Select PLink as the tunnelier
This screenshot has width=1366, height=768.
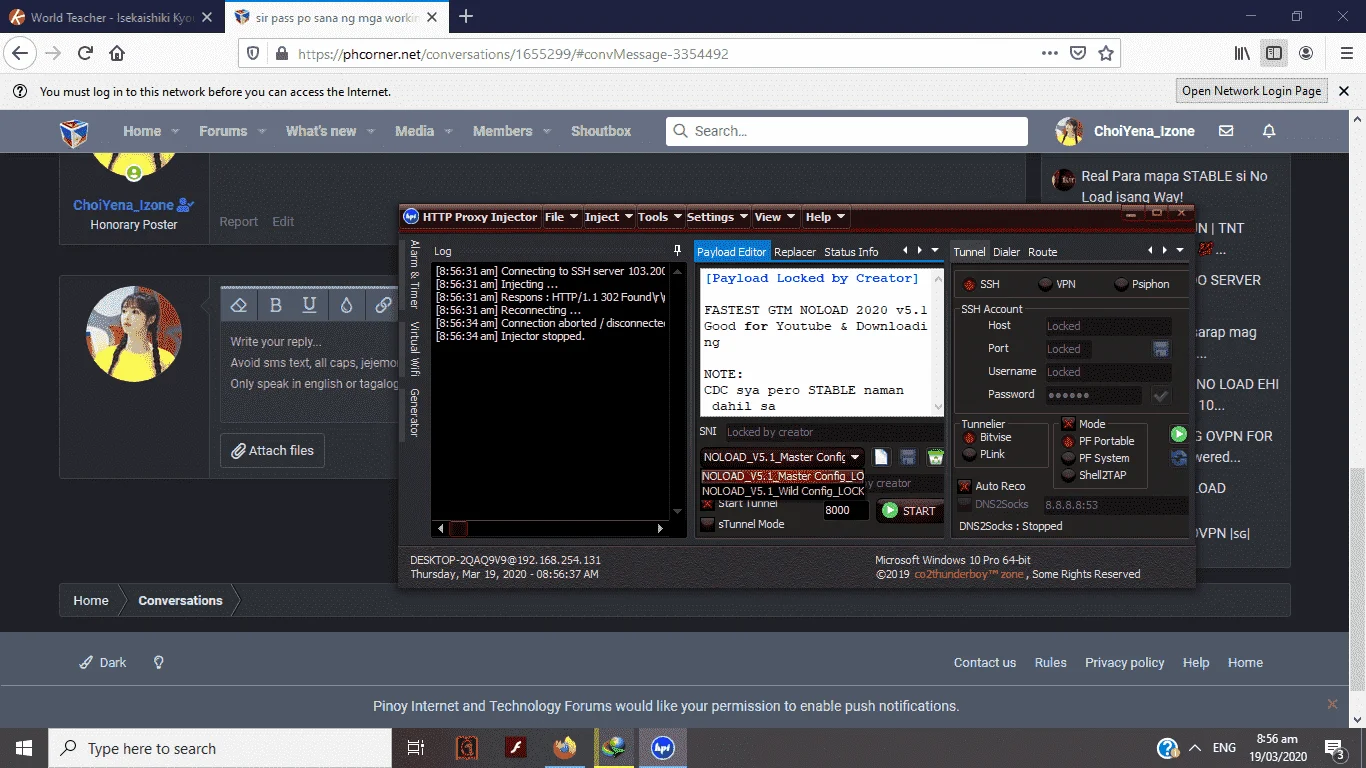(985, 454)
